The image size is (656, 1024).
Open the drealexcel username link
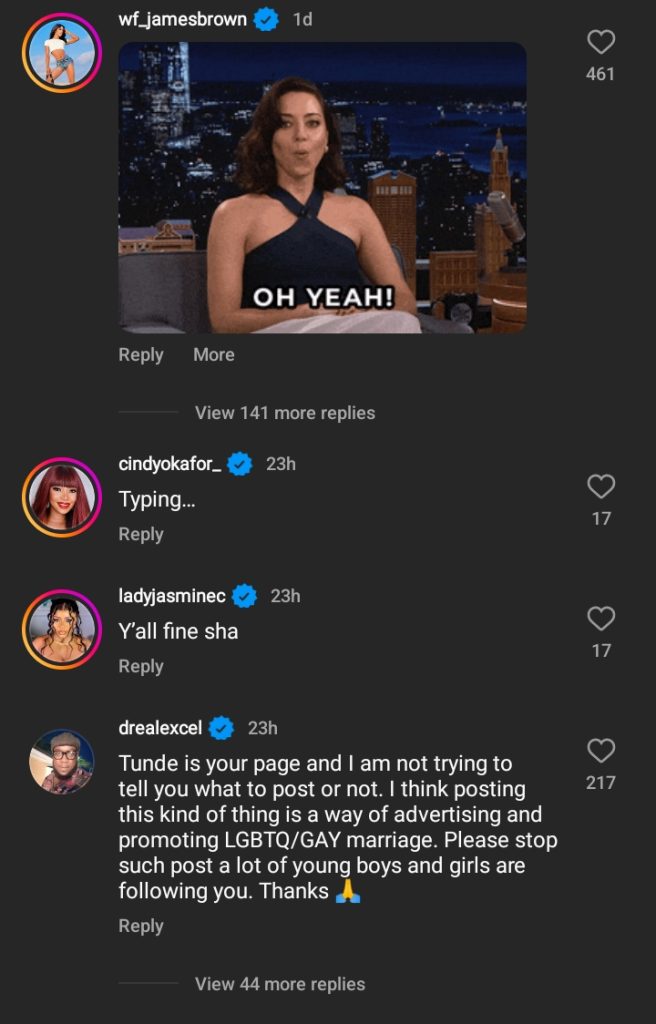pos(161,728)
